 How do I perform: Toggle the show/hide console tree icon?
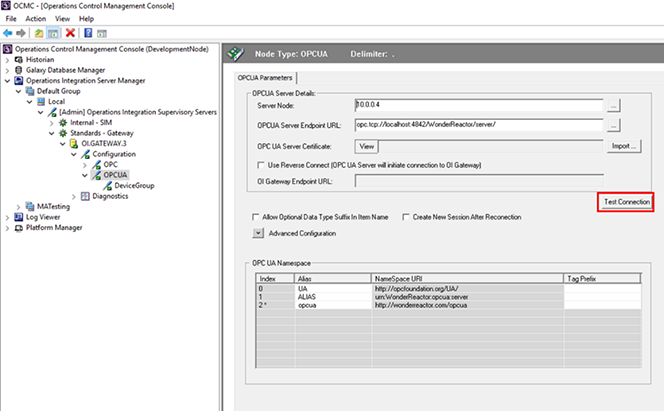53,33
